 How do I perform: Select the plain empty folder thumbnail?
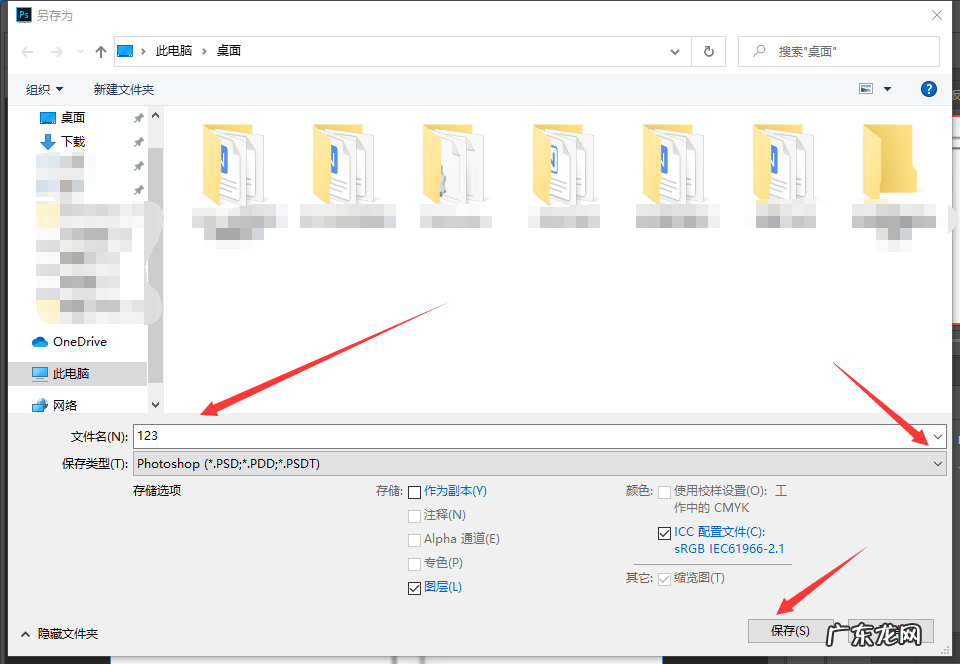click(x=890, y=162)
